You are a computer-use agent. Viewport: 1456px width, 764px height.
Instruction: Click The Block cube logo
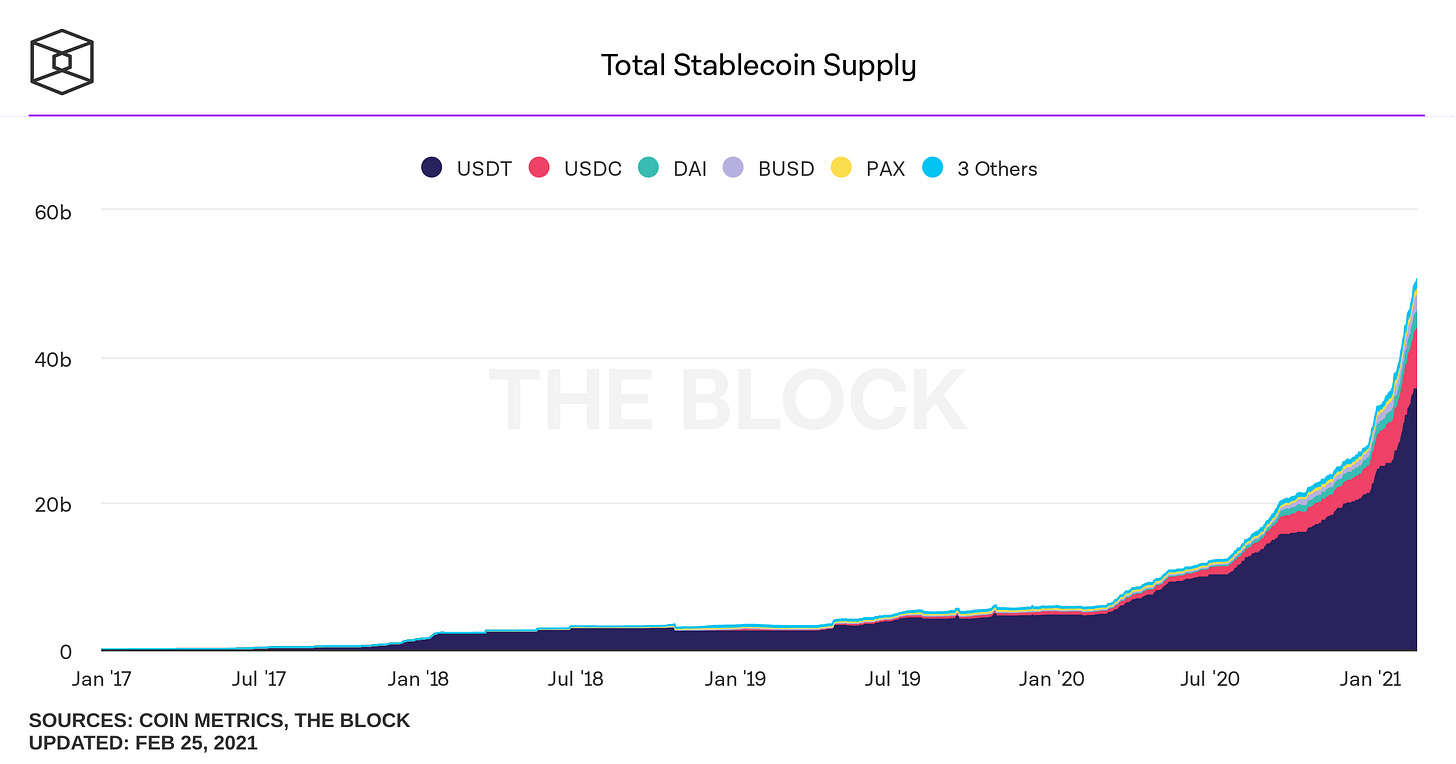[x=62, y=63]
